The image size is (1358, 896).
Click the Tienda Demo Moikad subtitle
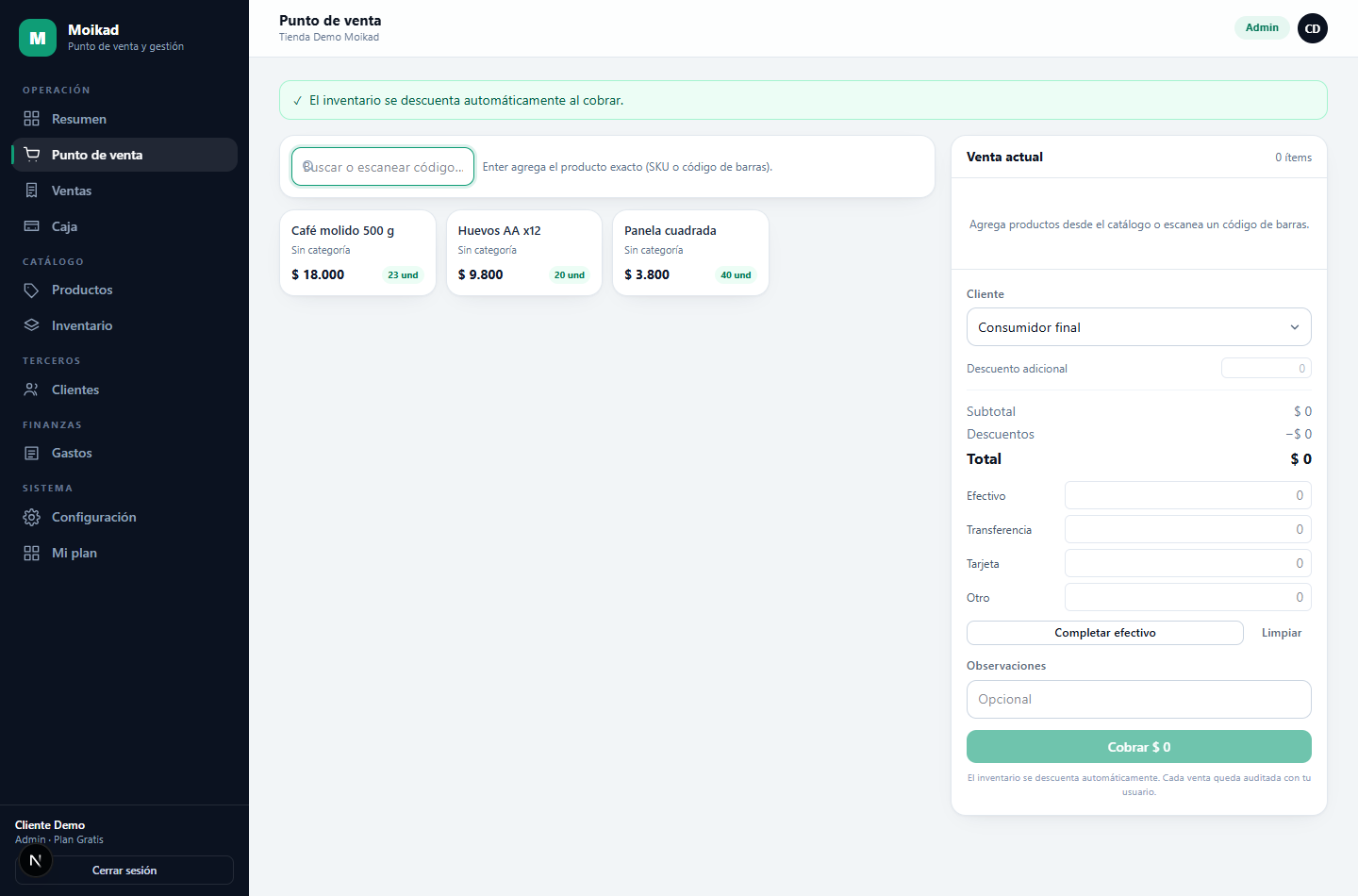pyautogui.click(x=329, y=38)
